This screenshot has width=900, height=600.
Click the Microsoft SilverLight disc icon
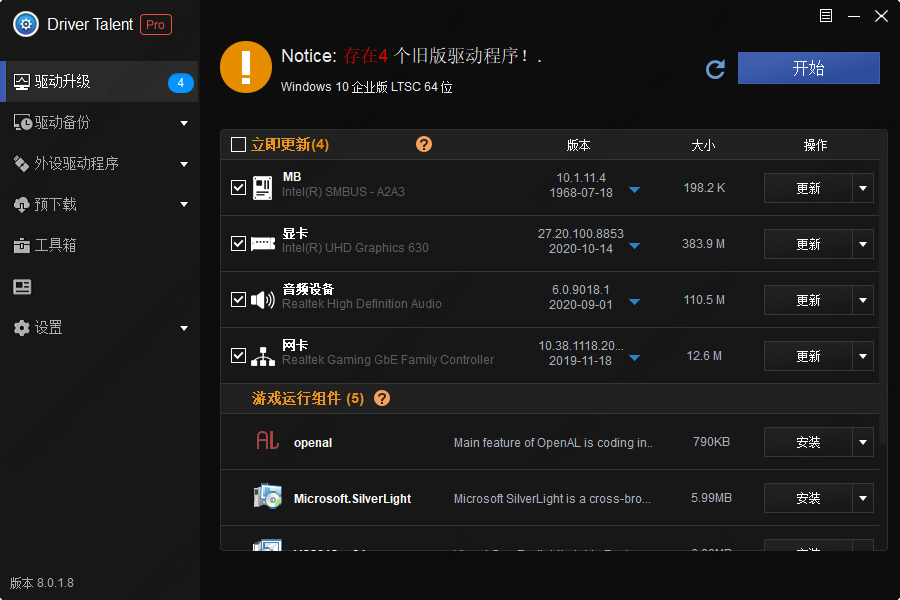click(267, 497)
